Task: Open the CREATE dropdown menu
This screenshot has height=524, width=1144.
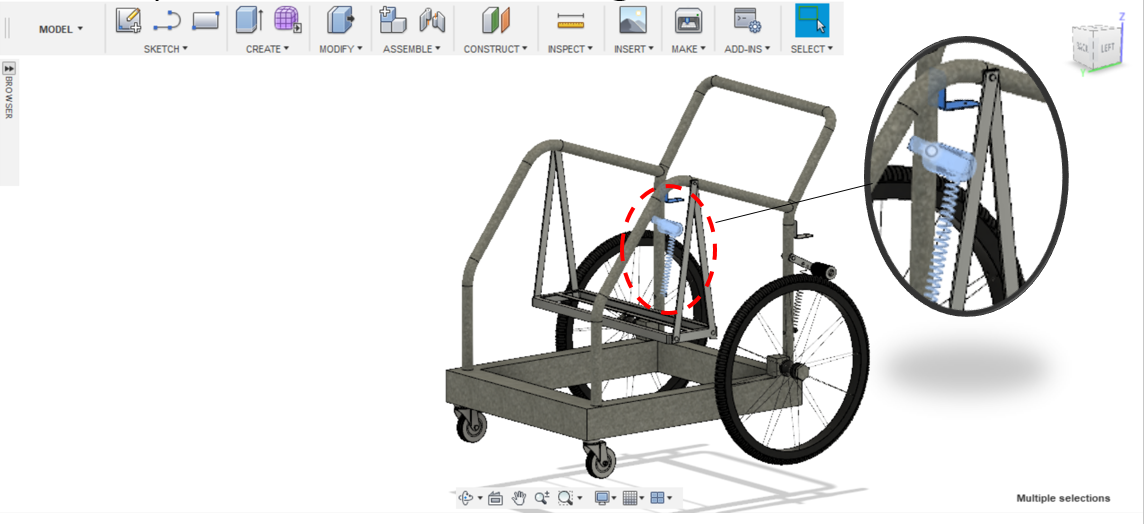Action: (267, 49)
